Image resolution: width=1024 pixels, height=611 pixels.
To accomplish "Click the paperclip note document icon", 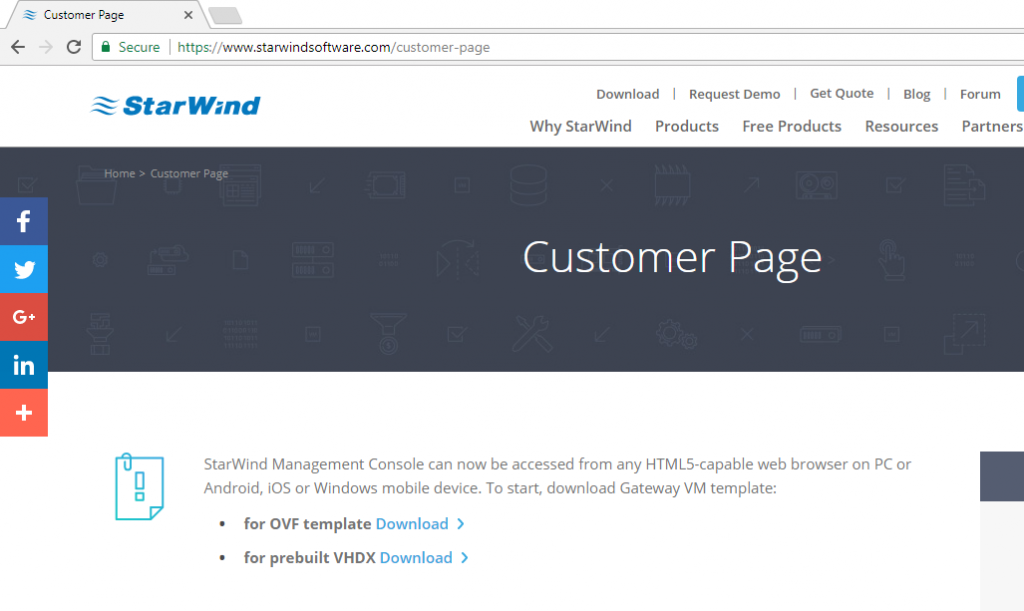I will (x=139, y=487).
